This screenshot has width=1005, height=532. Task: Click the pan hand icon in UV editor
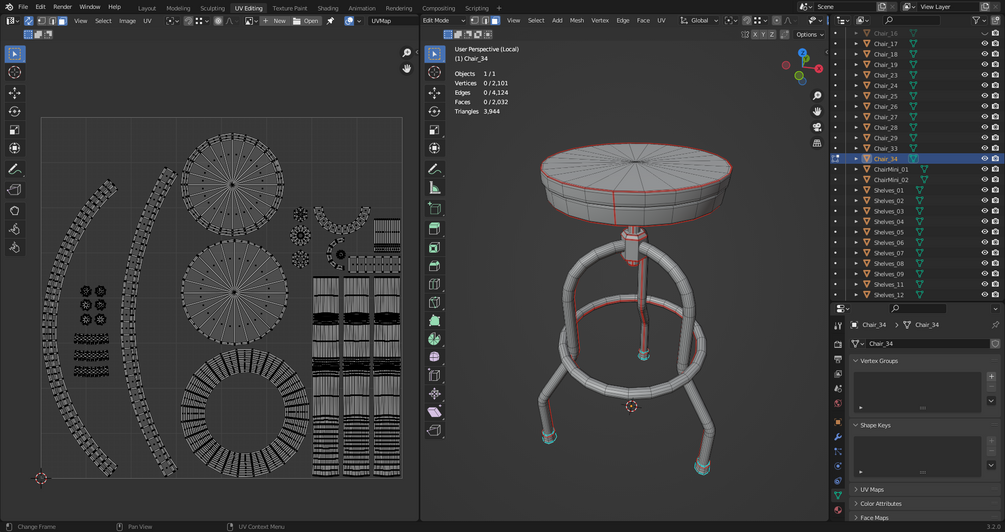pyautogui.click(x=406, y=69)
